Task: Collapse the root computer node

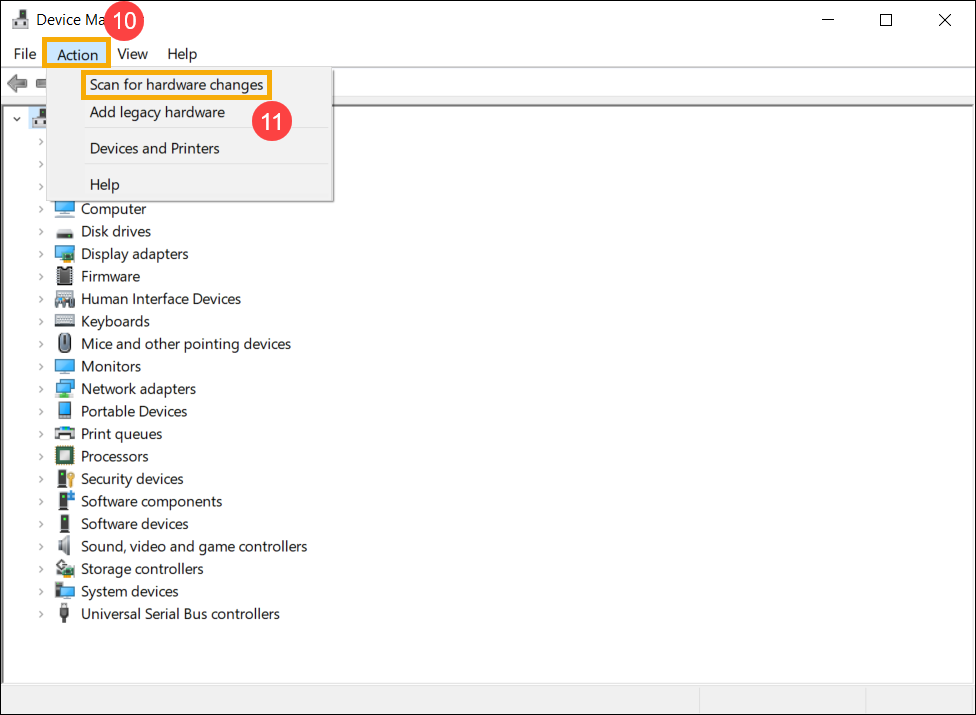Action: pyautogui.click(x=17, y=118)
